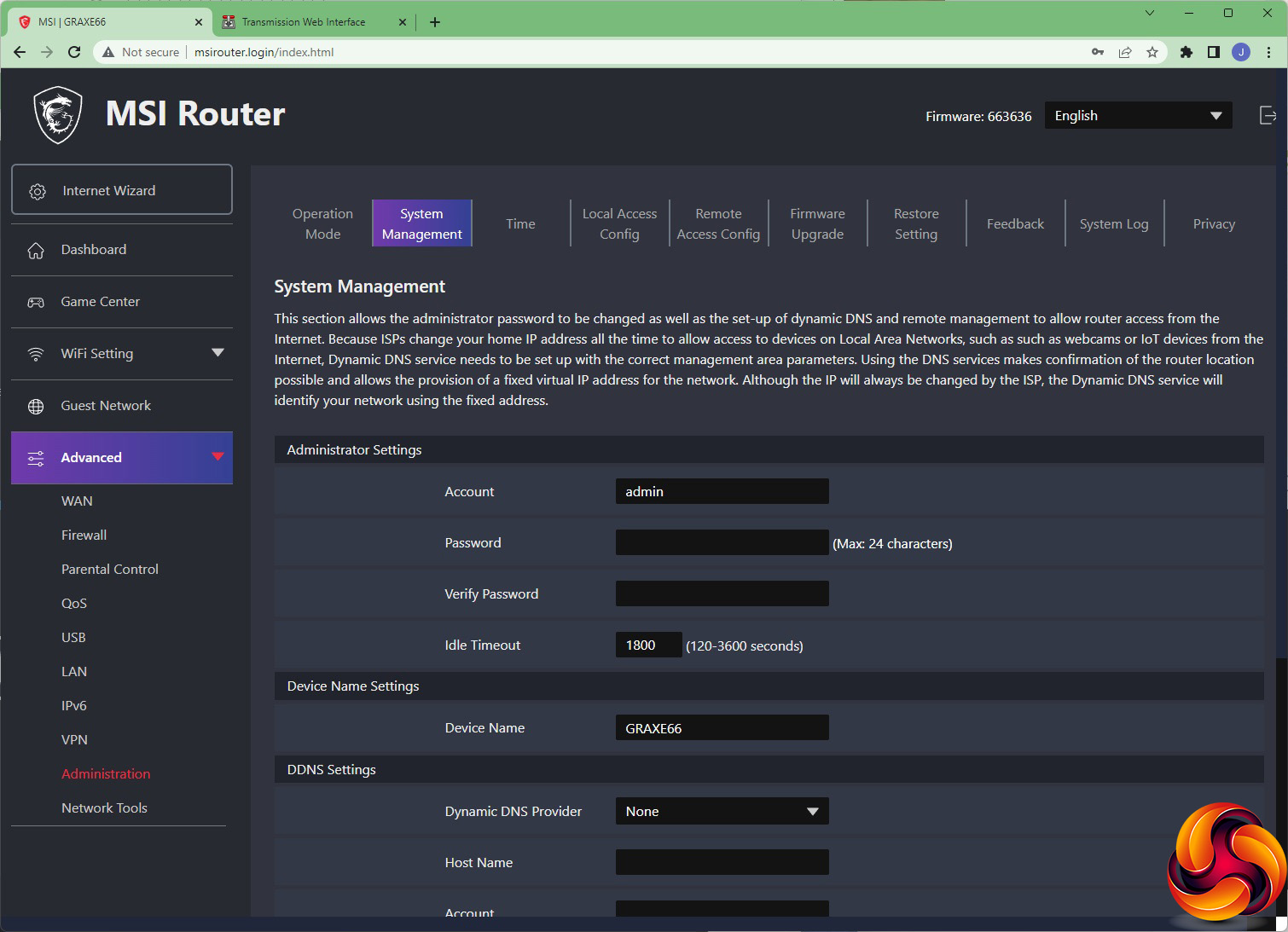Click the Game Center controller icon
The width and height of the screenshot is (1288, 932).
click(x=36, y=303)
